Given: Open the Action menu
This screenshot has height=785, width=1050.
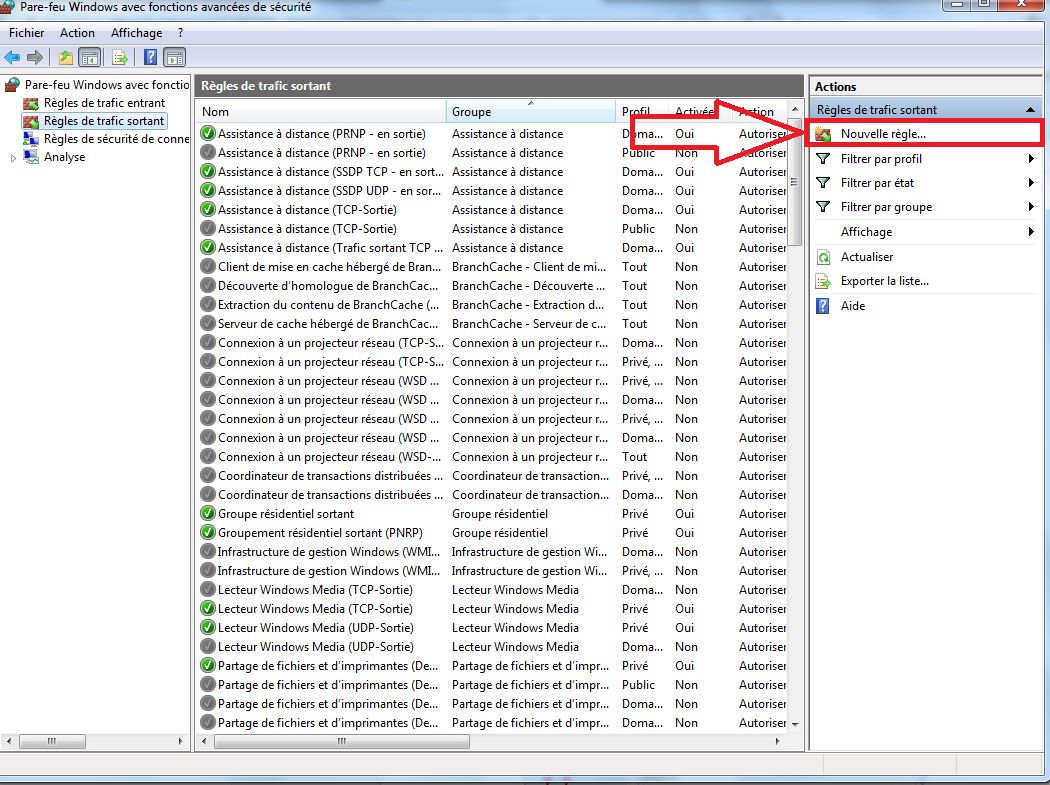Looking at the screenshot, I should coord(77,33).
